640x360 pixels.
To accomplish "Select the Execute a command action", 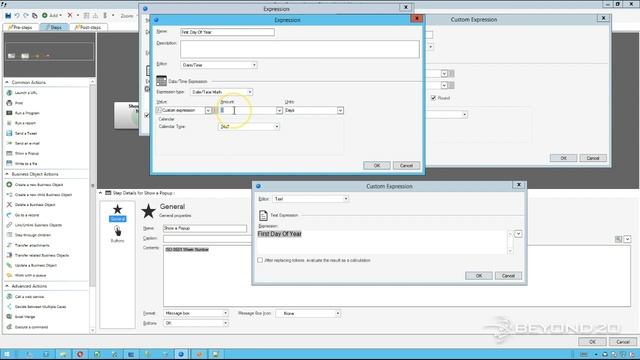I will [x=31, y=327].
